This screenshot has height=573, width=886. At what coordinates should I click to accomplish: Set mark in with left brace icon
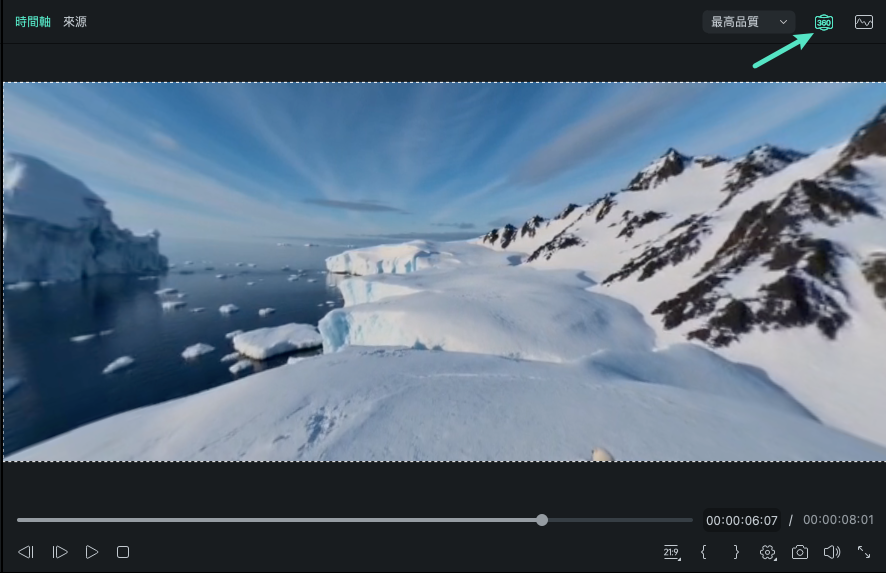[x=703, y=552]
